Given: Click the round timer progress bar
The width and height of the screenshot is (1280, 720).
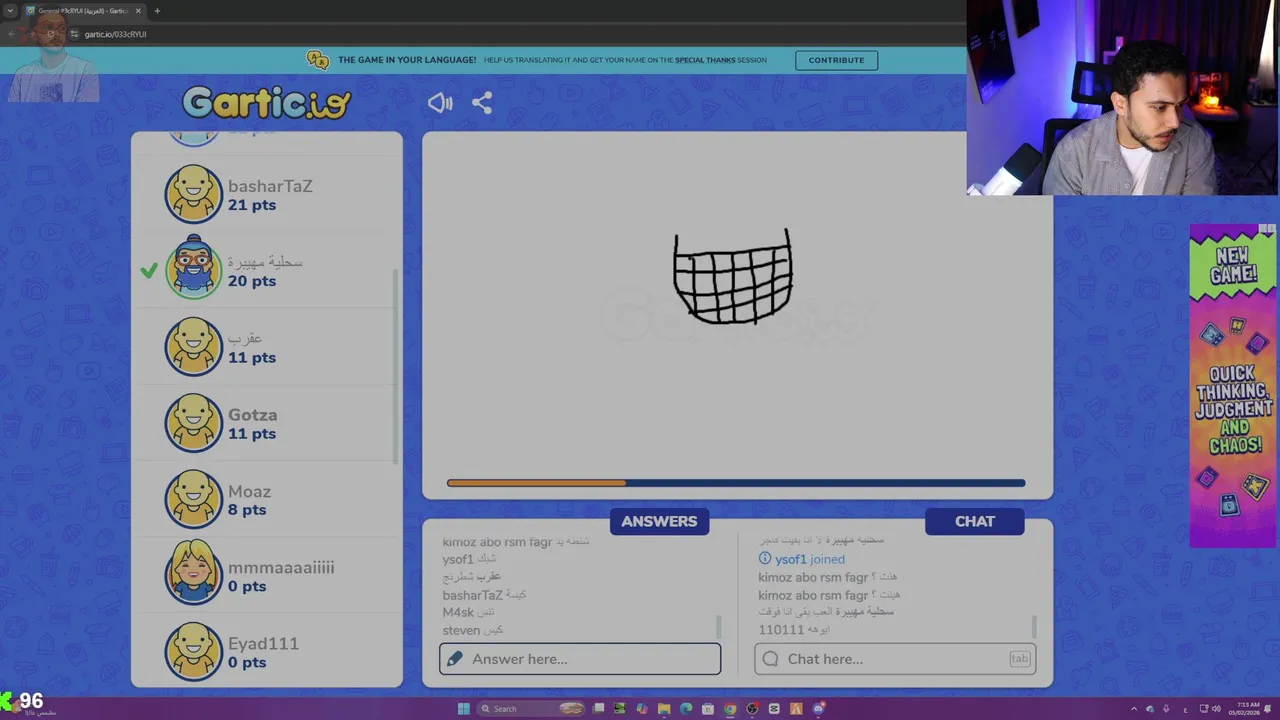Looking at the screenshot, I should click(736, 483).
